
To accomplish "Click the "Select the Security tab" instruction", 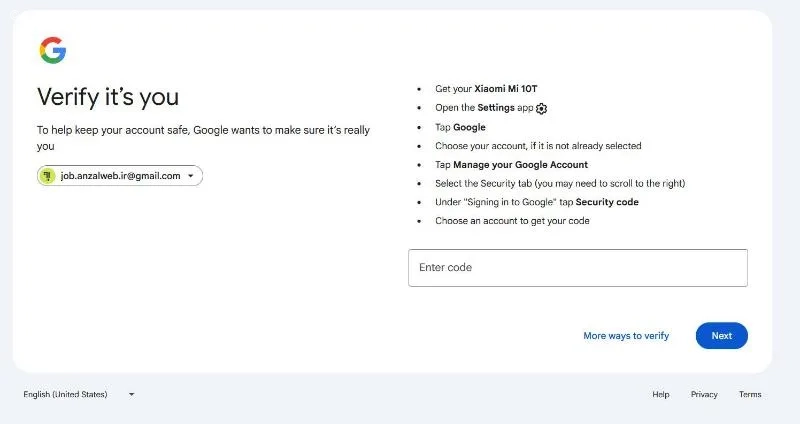I will point(560,184).
